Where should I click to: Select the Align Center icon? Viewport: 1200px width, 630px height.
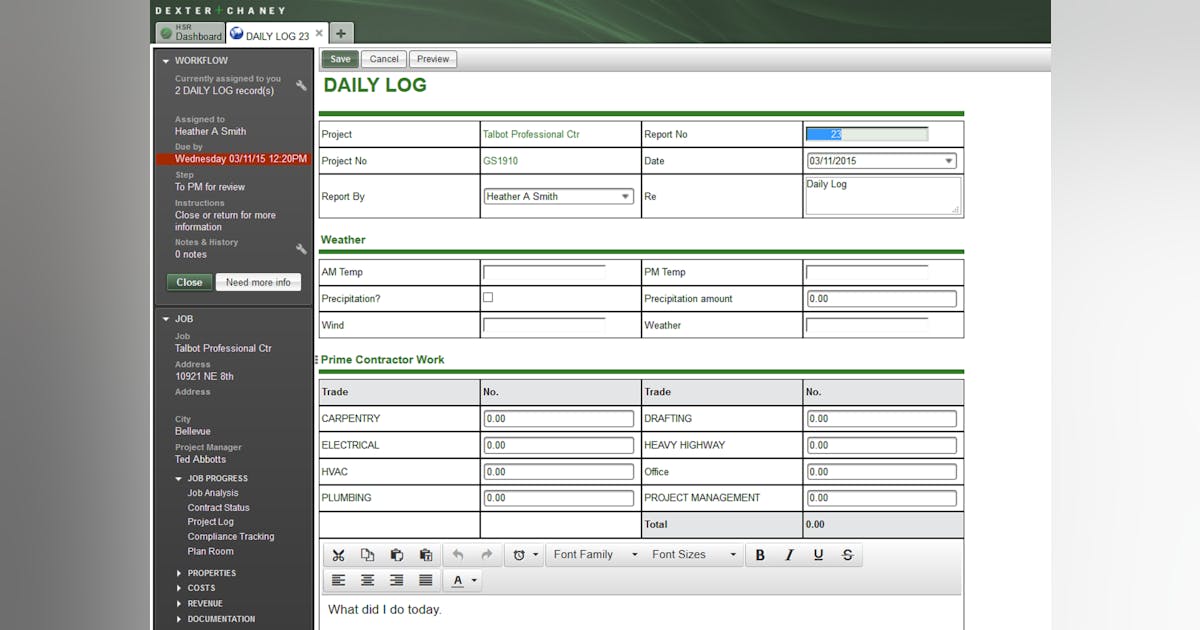click(x=368, y=580)
